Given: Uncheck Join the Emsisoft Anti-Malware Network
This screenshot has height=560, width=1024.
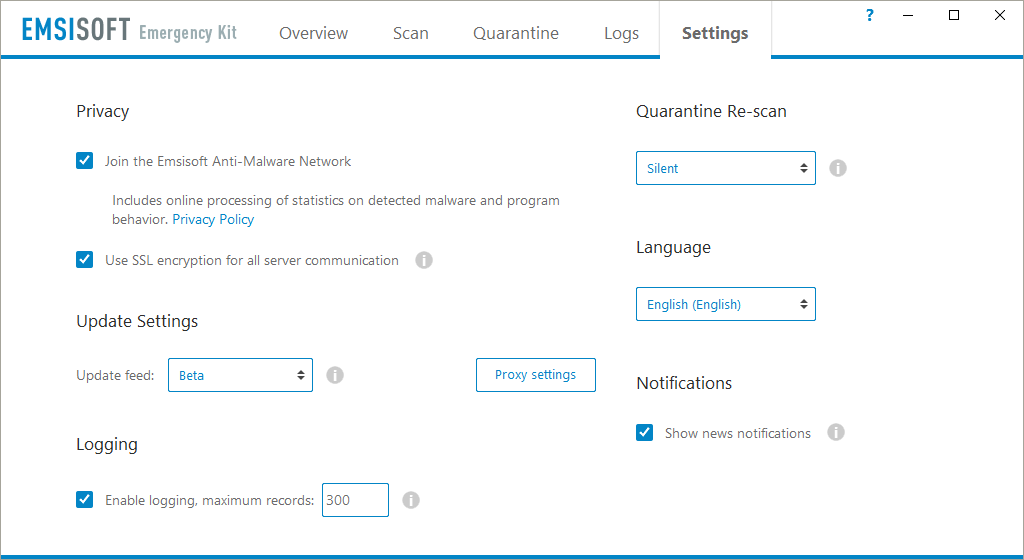Looking at the screenshot, I should [x=85, y=161].
